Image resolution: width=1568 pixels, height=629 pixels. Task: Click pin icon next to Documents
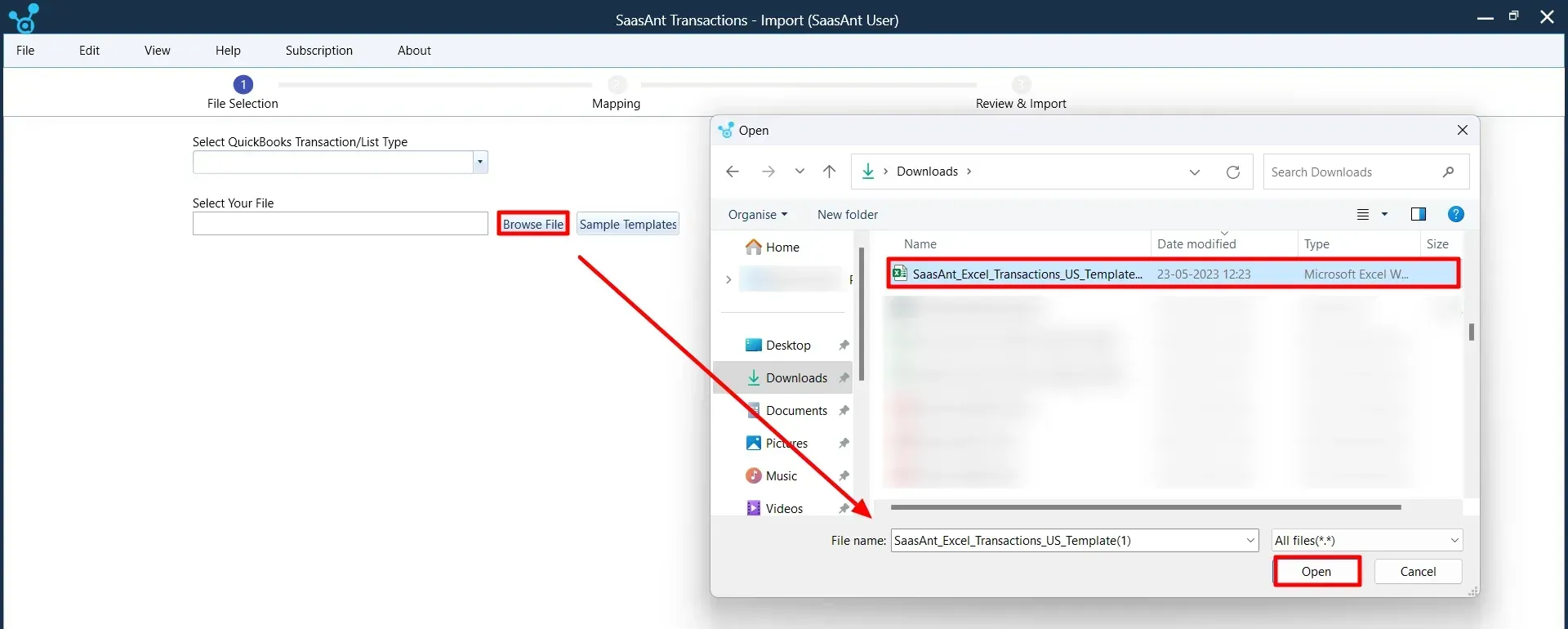844,411
